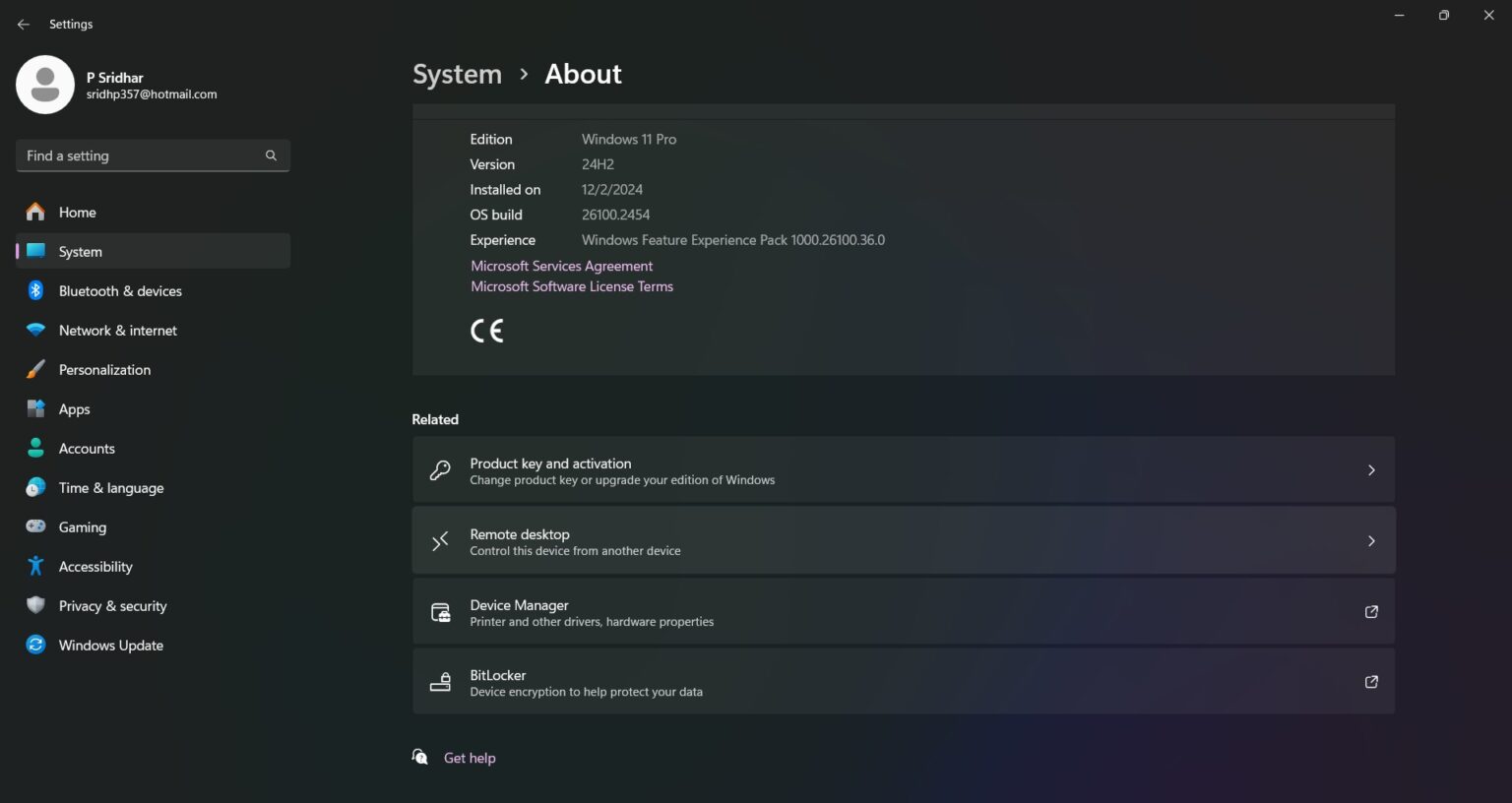Click the Get help link
Screen dimensions: 1512x803
(x=470, y=758)
